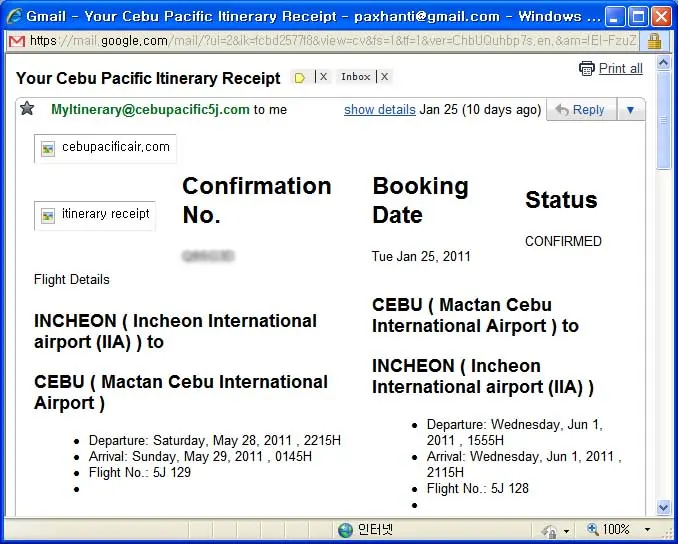Viewport: 678px width, 544px height.
Task: Open the Print all link
Action: (620, 68)
